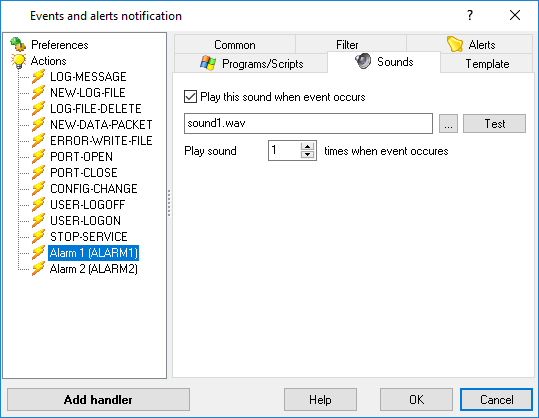Click the Add handler button
The height and width of the screenshot is (418, 539).
click(x=98, y=399)
